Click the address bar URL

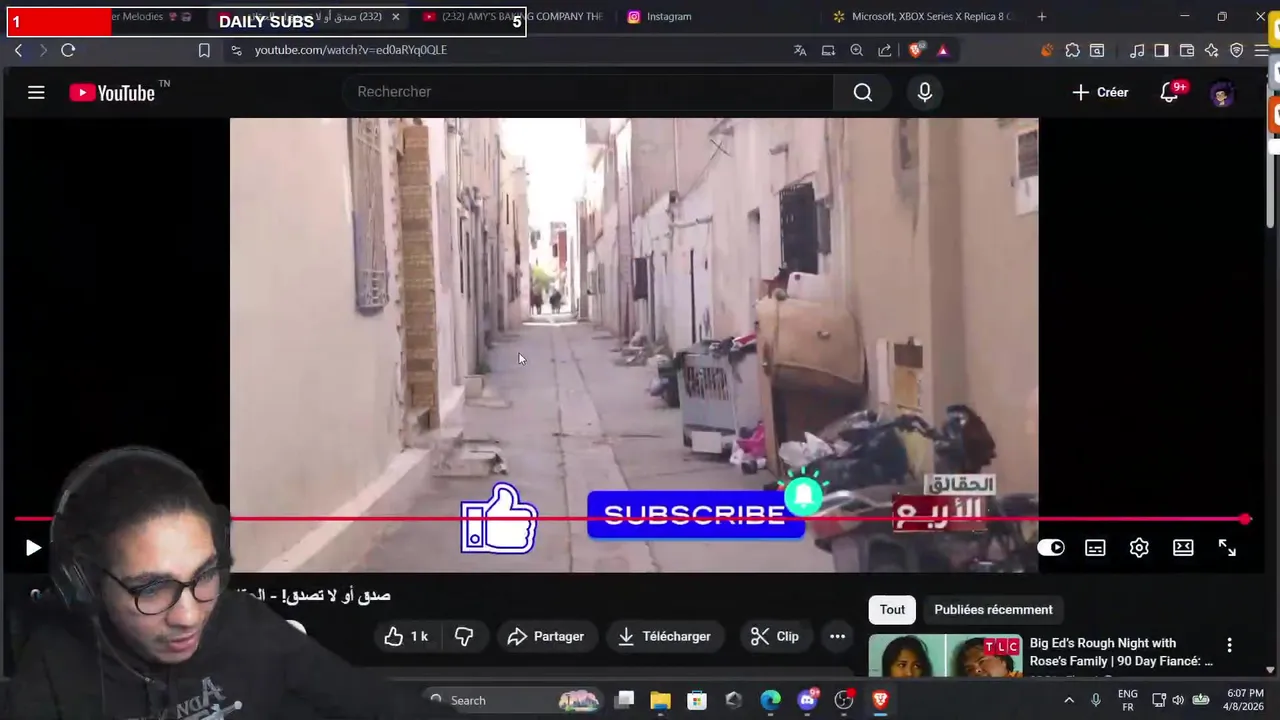351,50
